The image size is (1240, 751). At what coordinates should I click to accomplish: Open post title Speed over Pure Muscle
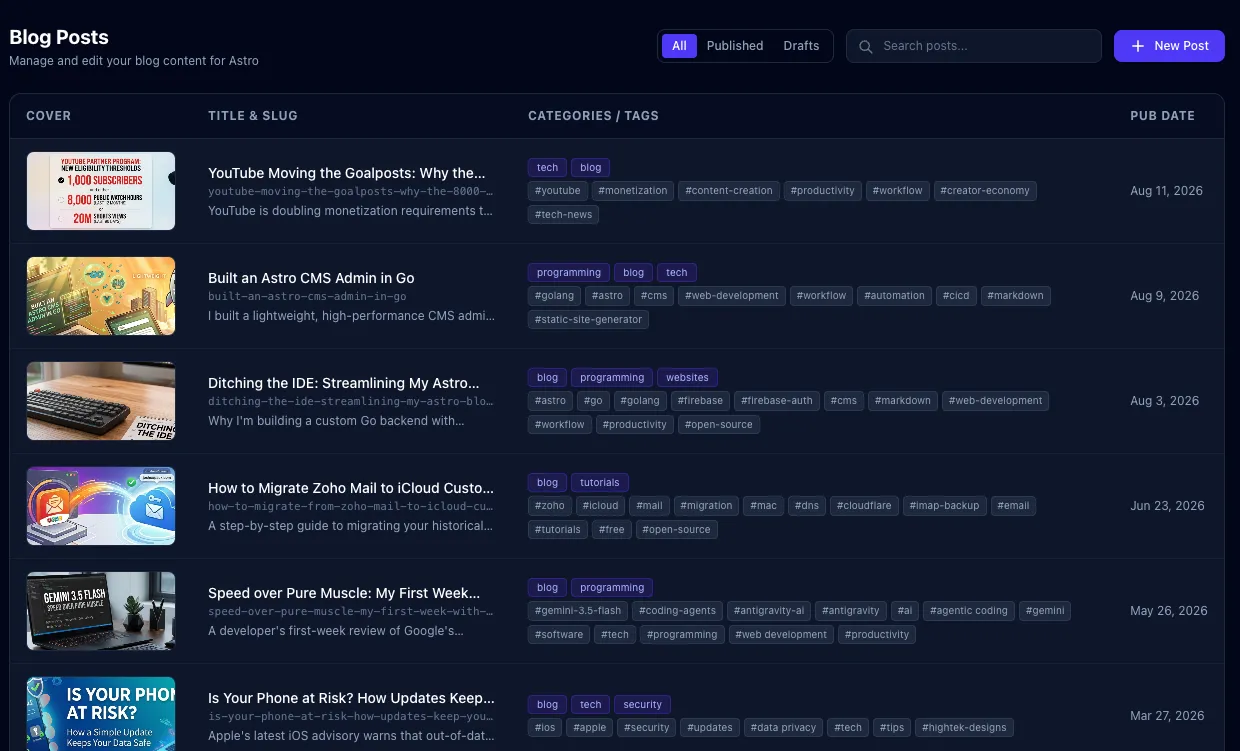tap(344, 593)
